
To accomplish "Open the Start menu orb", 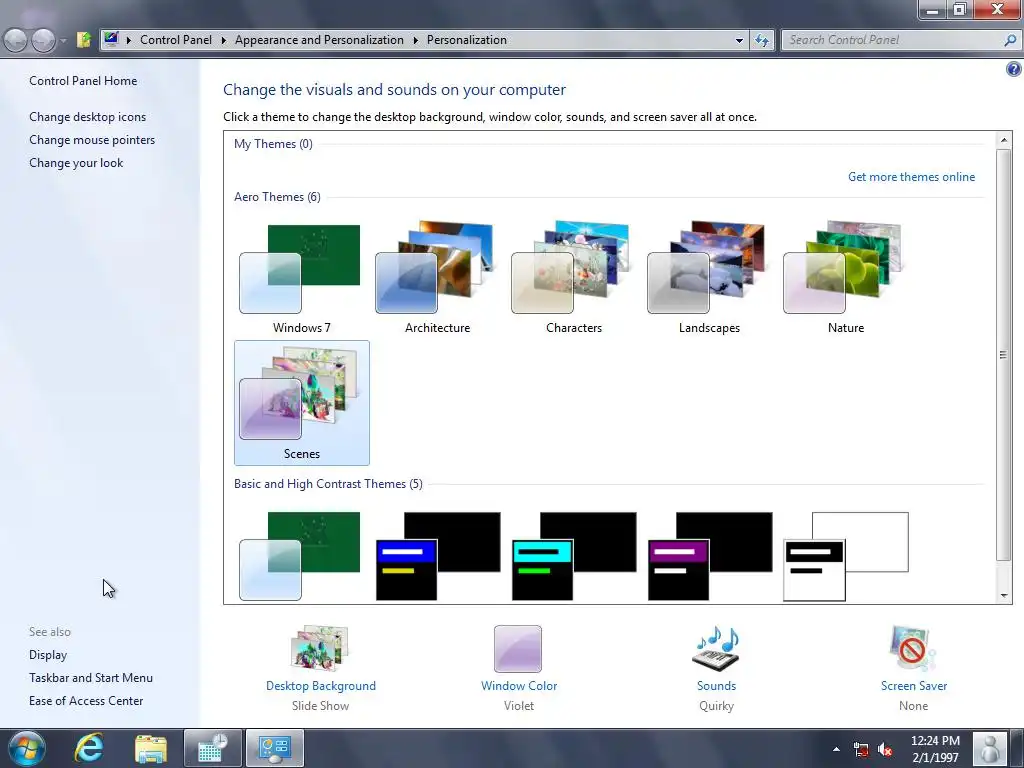I will [27, 748].
